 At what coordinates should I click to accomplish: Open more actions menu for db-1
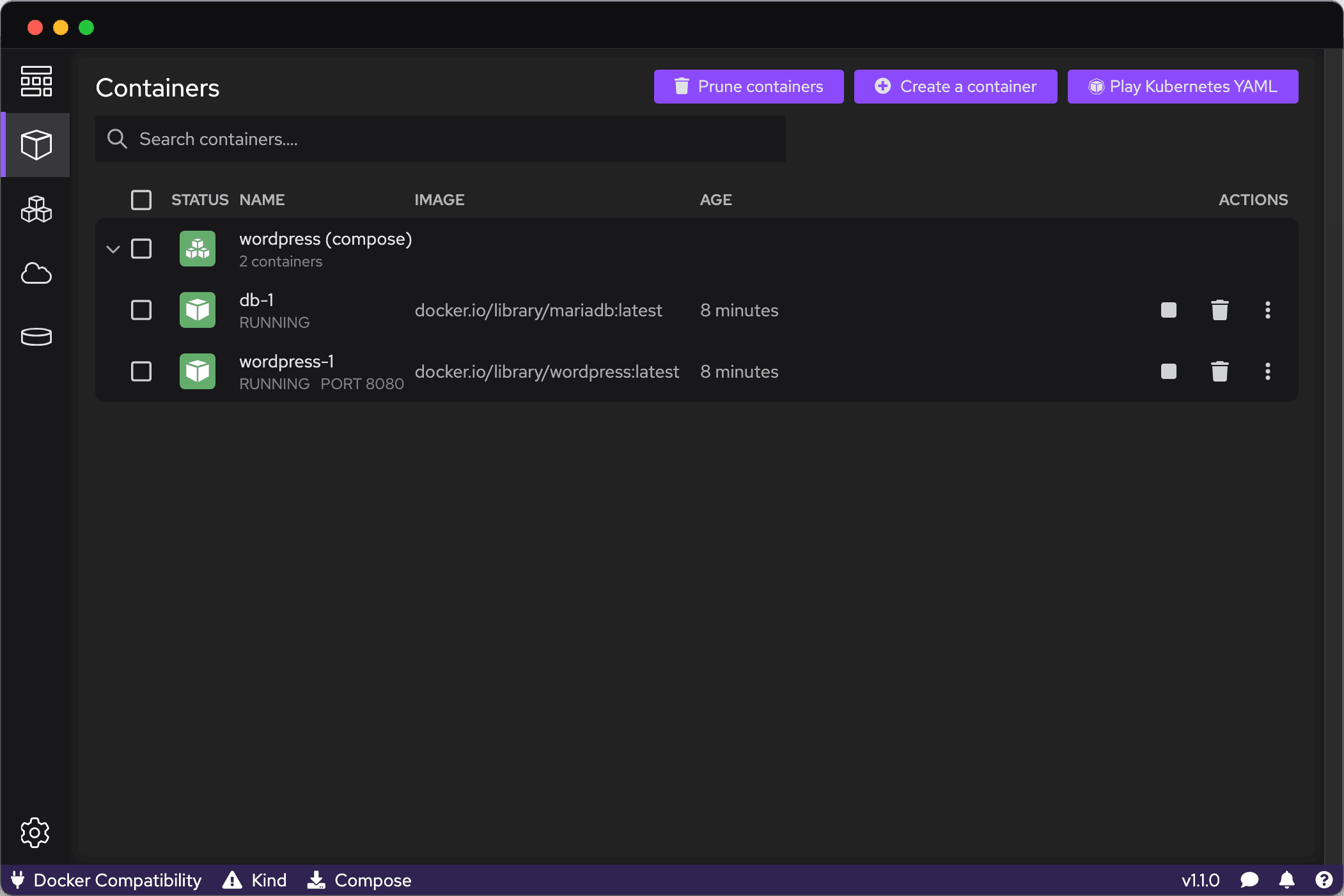(x=1267, y=310)
